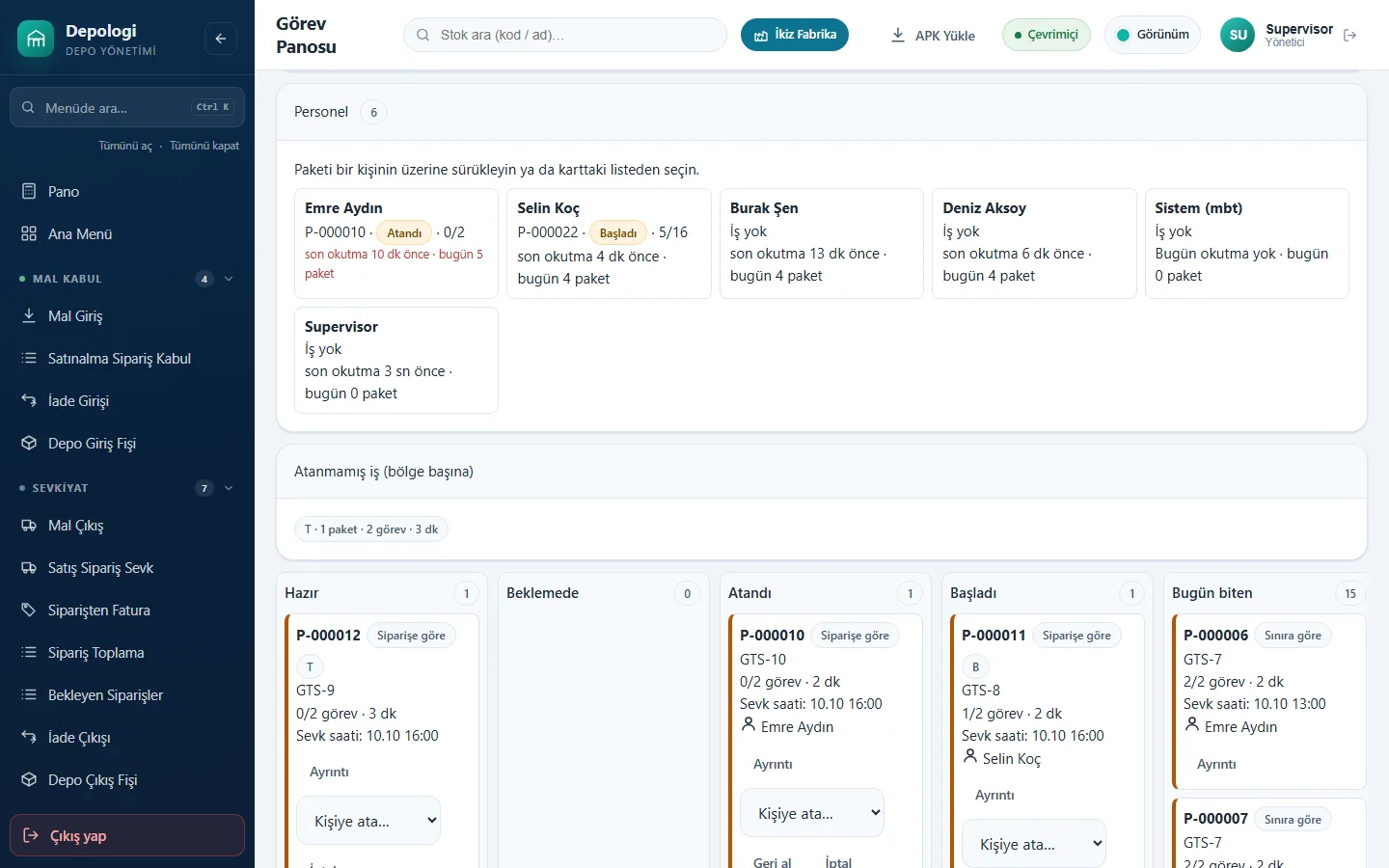
Task: Click the Menüde ara search box
Action: pyautogui.click(x=127, y=107)
